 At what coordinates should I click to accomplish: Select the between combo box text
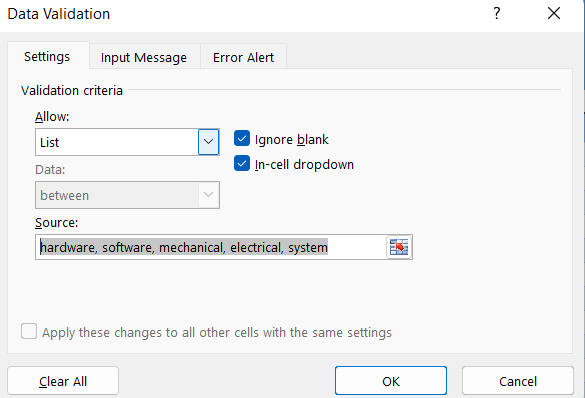65,195
